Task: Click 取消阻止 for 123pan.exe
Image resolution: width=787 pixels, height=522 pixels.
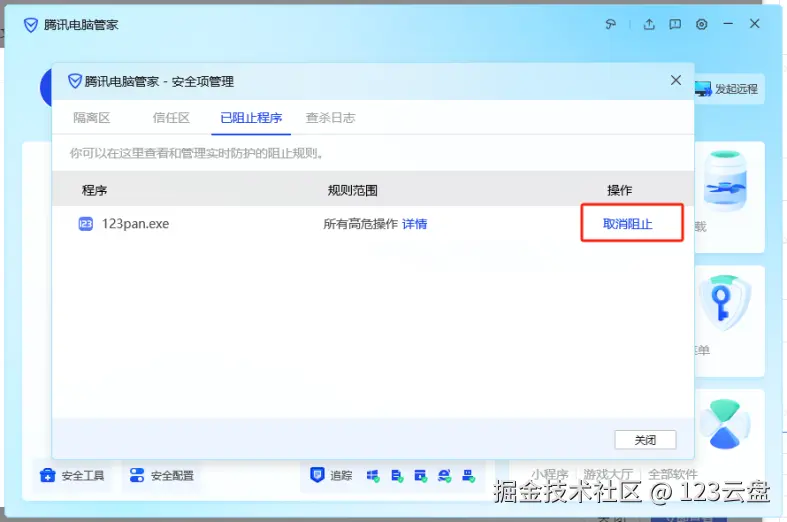Action: click(627, 224)
